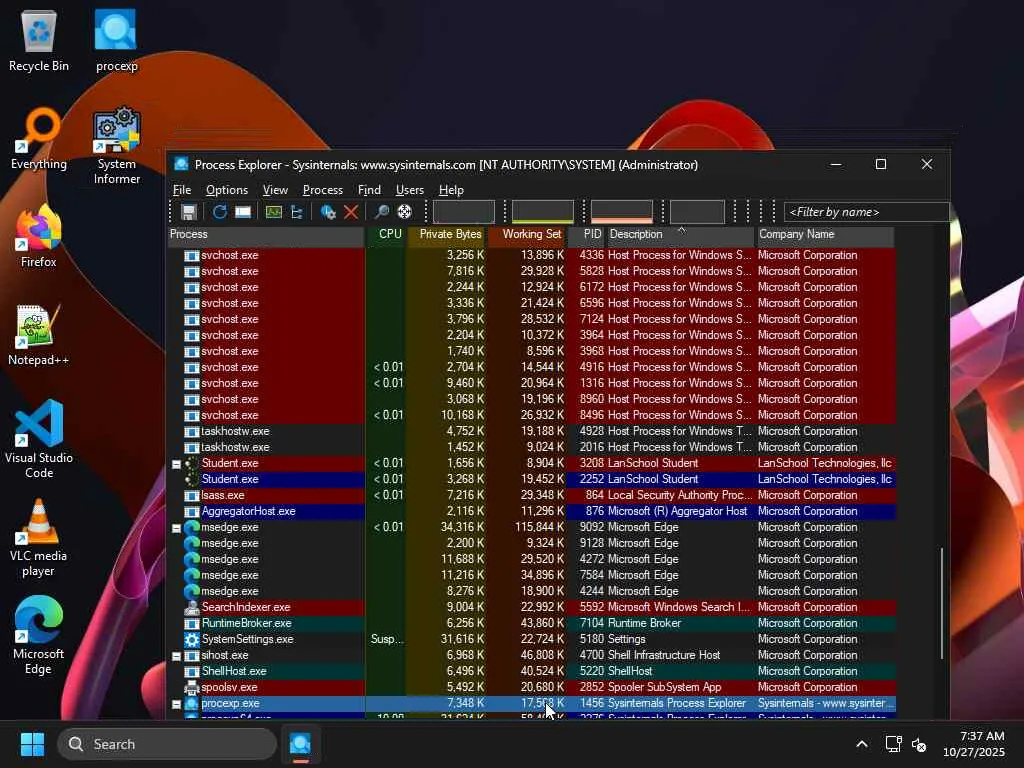Select the ShellHost.exe process row
The height and width of the screenshot is (768, 1024).
[x=532, y=671]
